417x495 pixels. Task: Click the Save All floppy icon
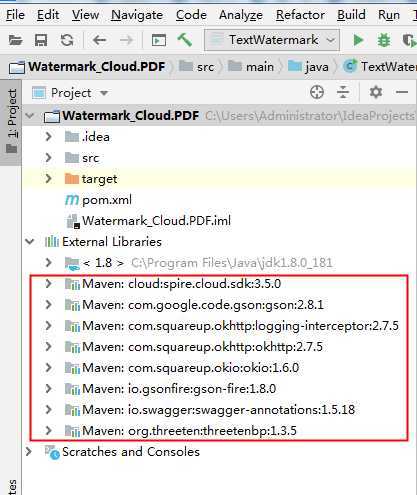click(x=41, y=40)
